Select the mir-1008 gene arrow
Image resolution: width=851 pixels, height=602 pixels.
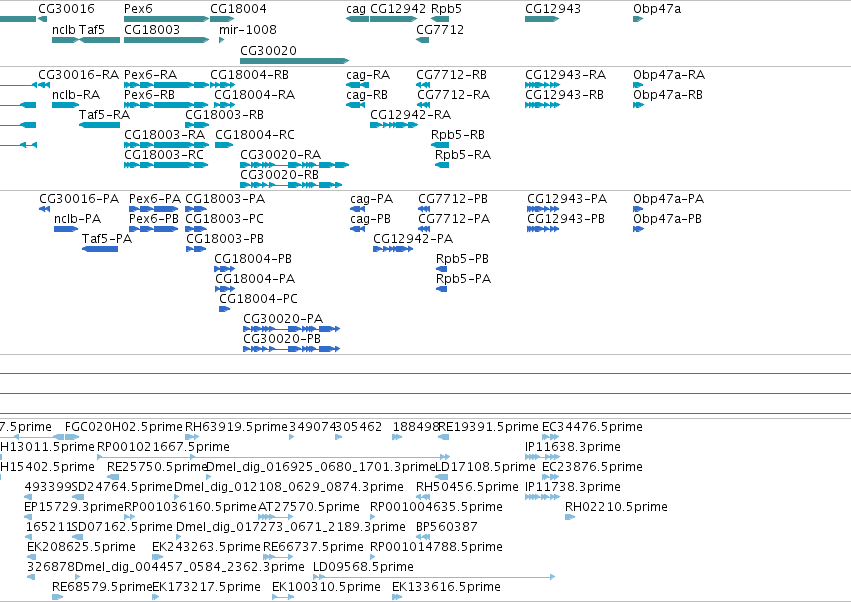pyautogui.click(x=221, y=40)
